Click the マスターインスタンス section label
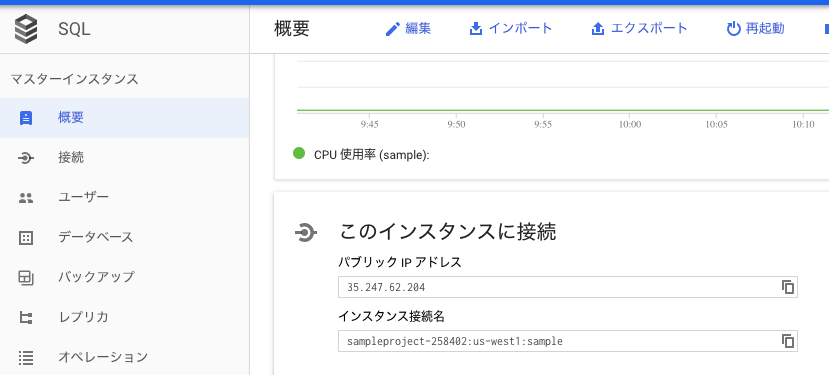Screen dimensions: 829x375 75,79
